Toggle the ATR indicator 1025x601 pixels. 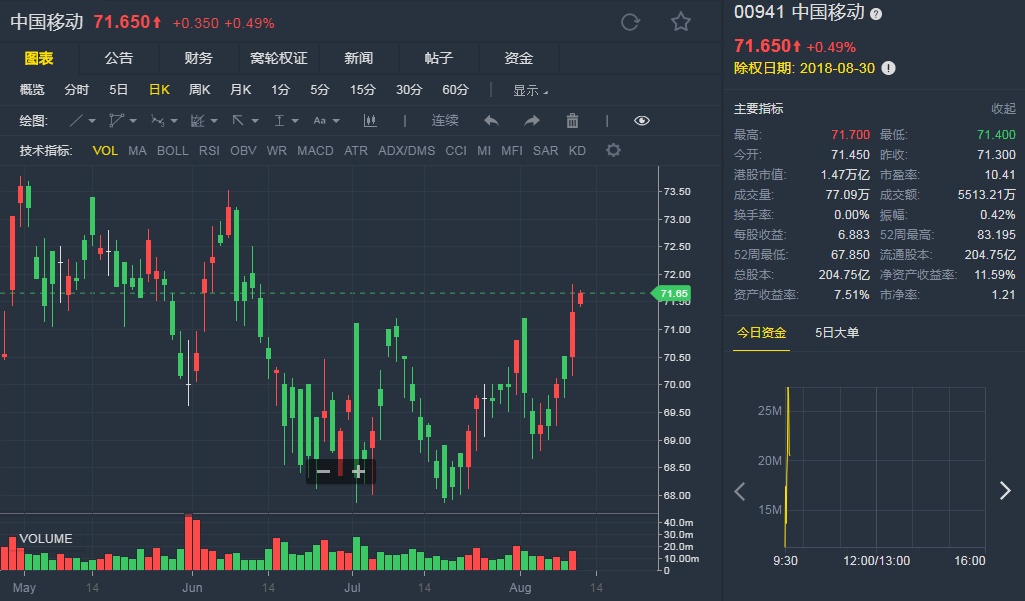[356, 150]
